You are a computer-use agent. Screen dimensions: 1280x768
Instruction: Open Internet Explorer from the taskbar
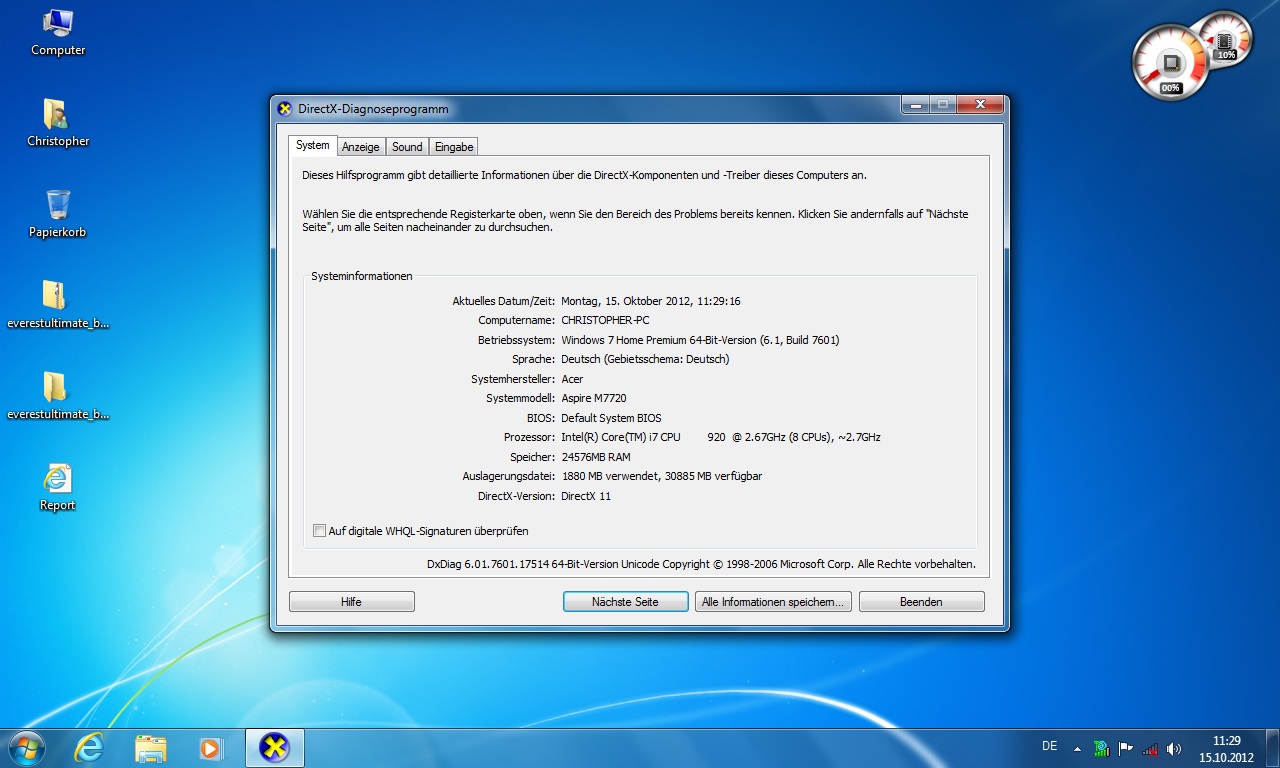tap(90, 747)
